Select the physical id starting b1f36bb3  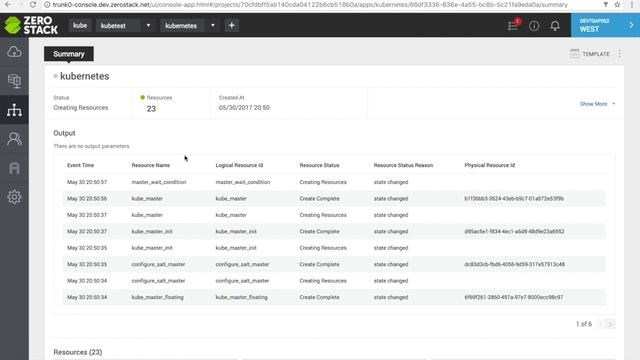click(x=514, y=198)
